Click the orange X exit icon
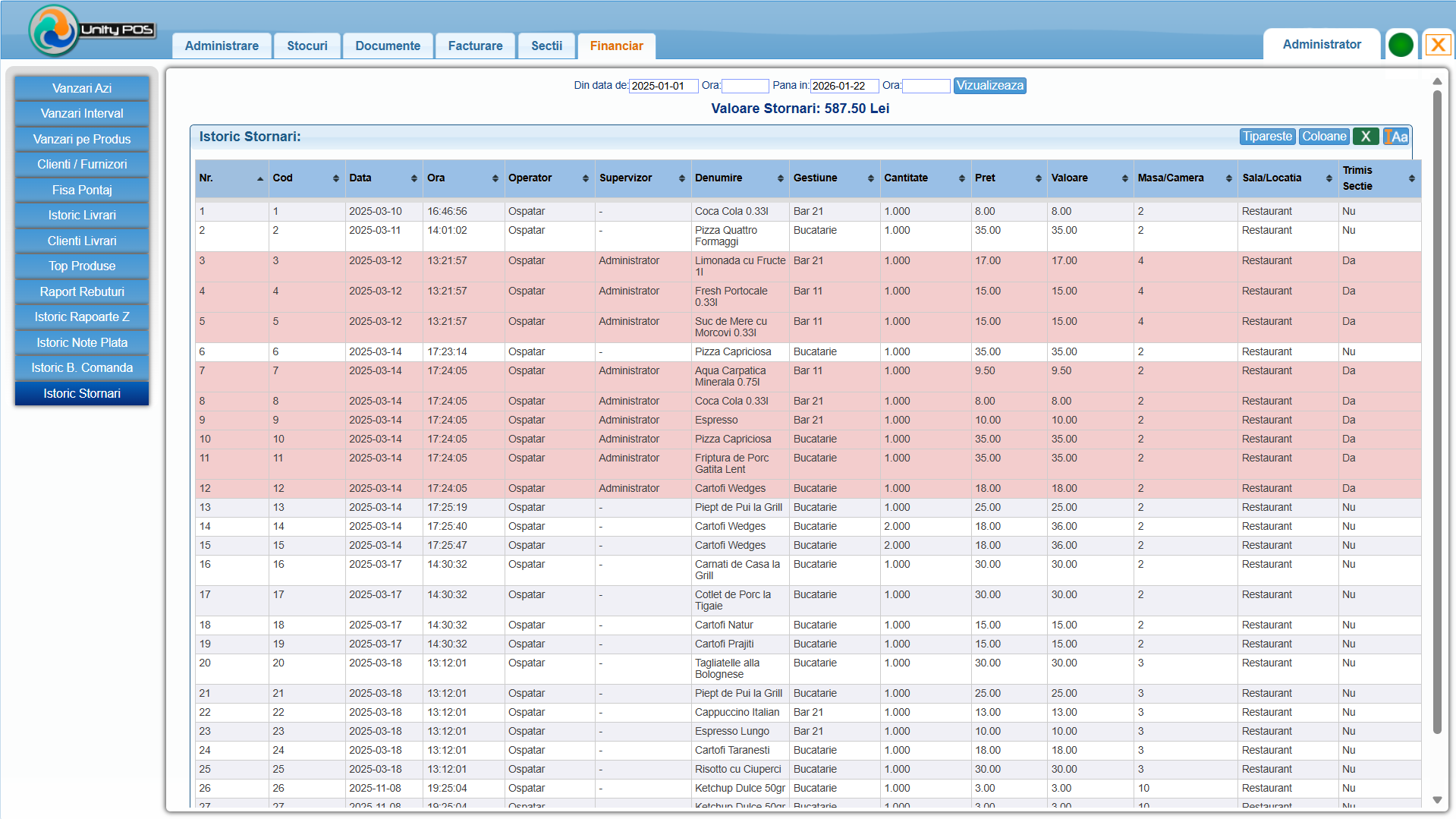Image resolution: width=1456 pixels, height=819 pixels. pos(1437,45)
